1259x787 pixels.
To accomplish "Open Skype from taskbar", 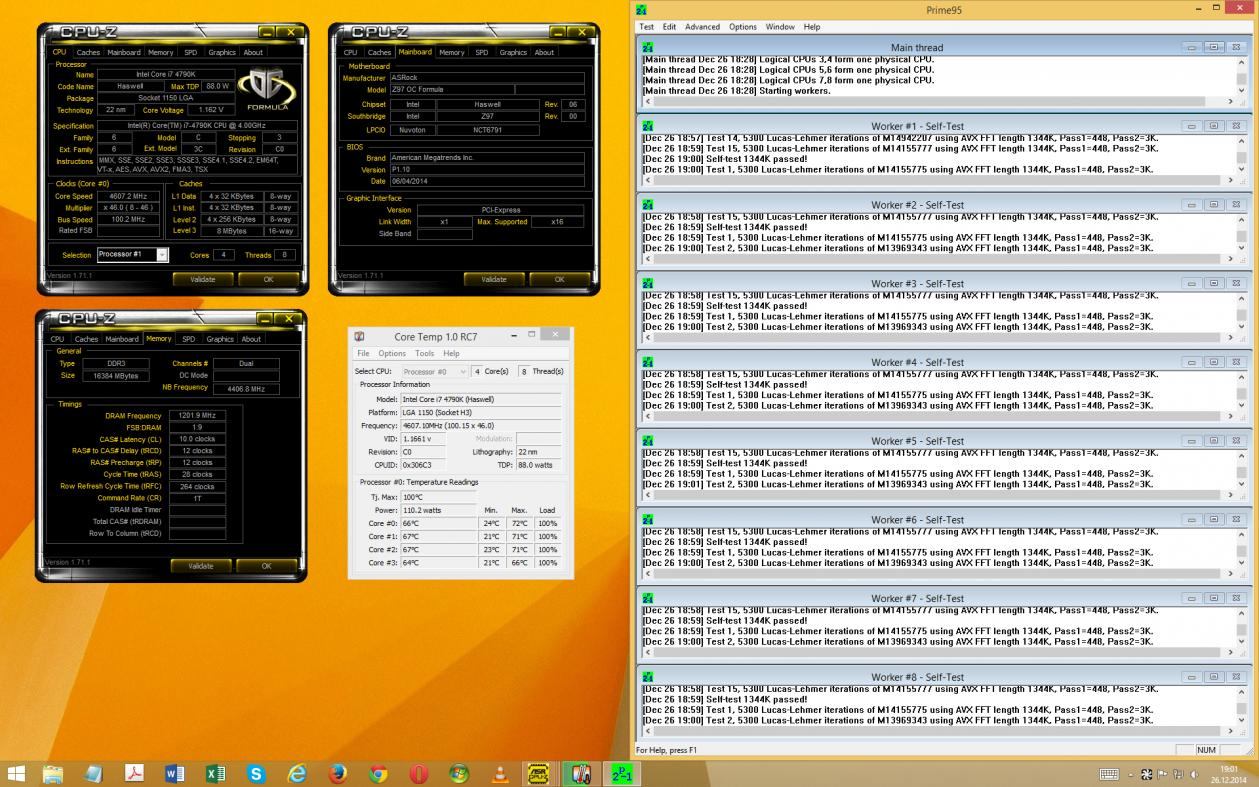I will [256, 773].
